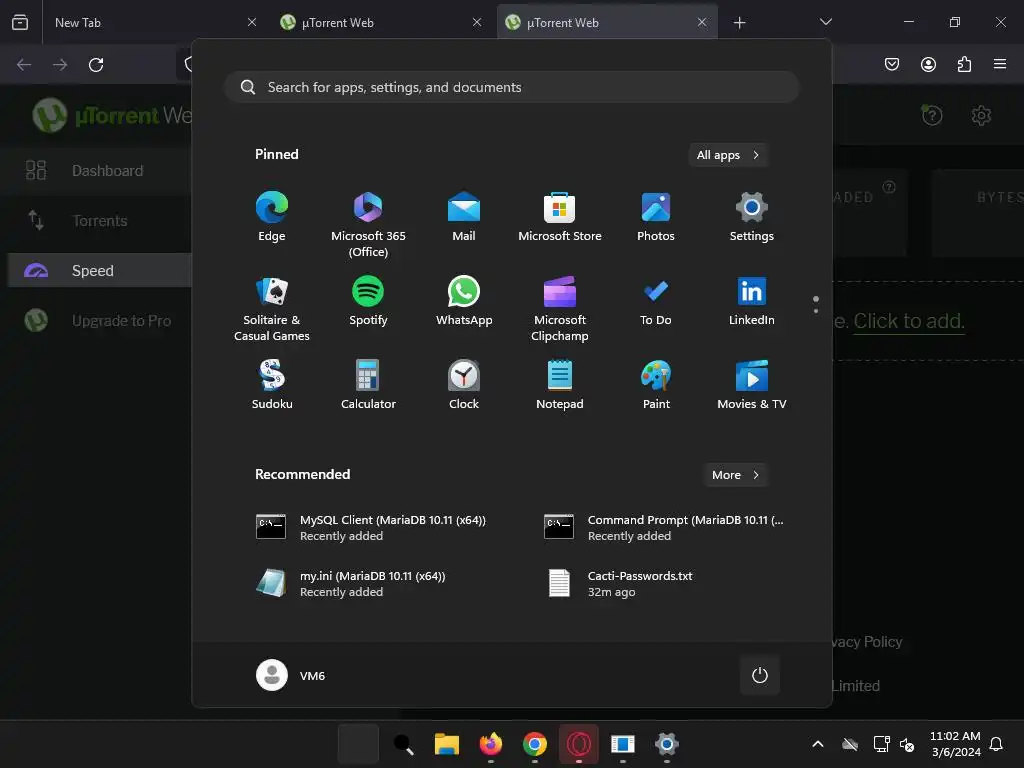Open VM6 user account menu
This screenshot has height=768, width=1024.
click(x=291, y=675)
